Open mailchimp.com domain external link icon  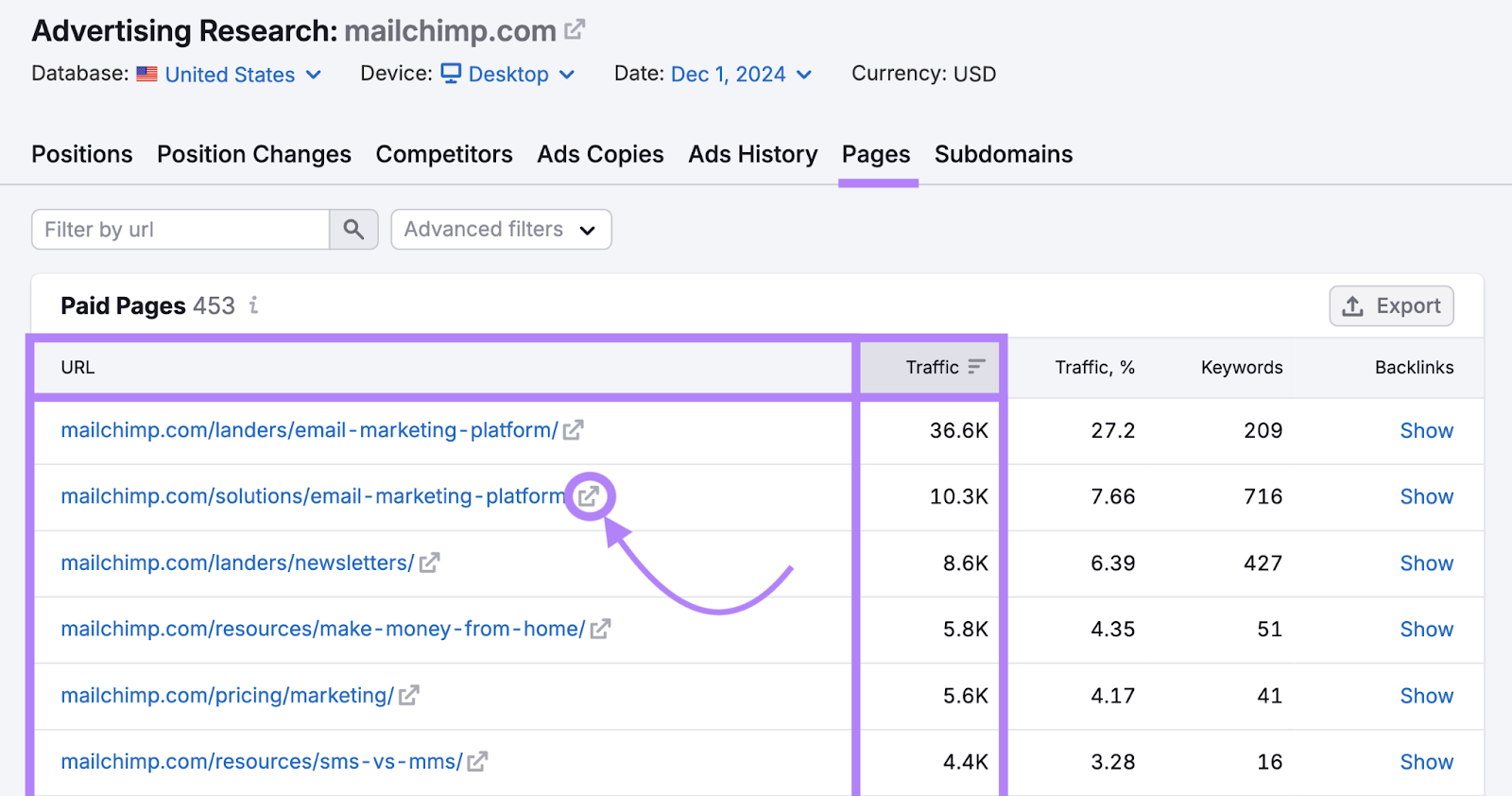[575, 30]
